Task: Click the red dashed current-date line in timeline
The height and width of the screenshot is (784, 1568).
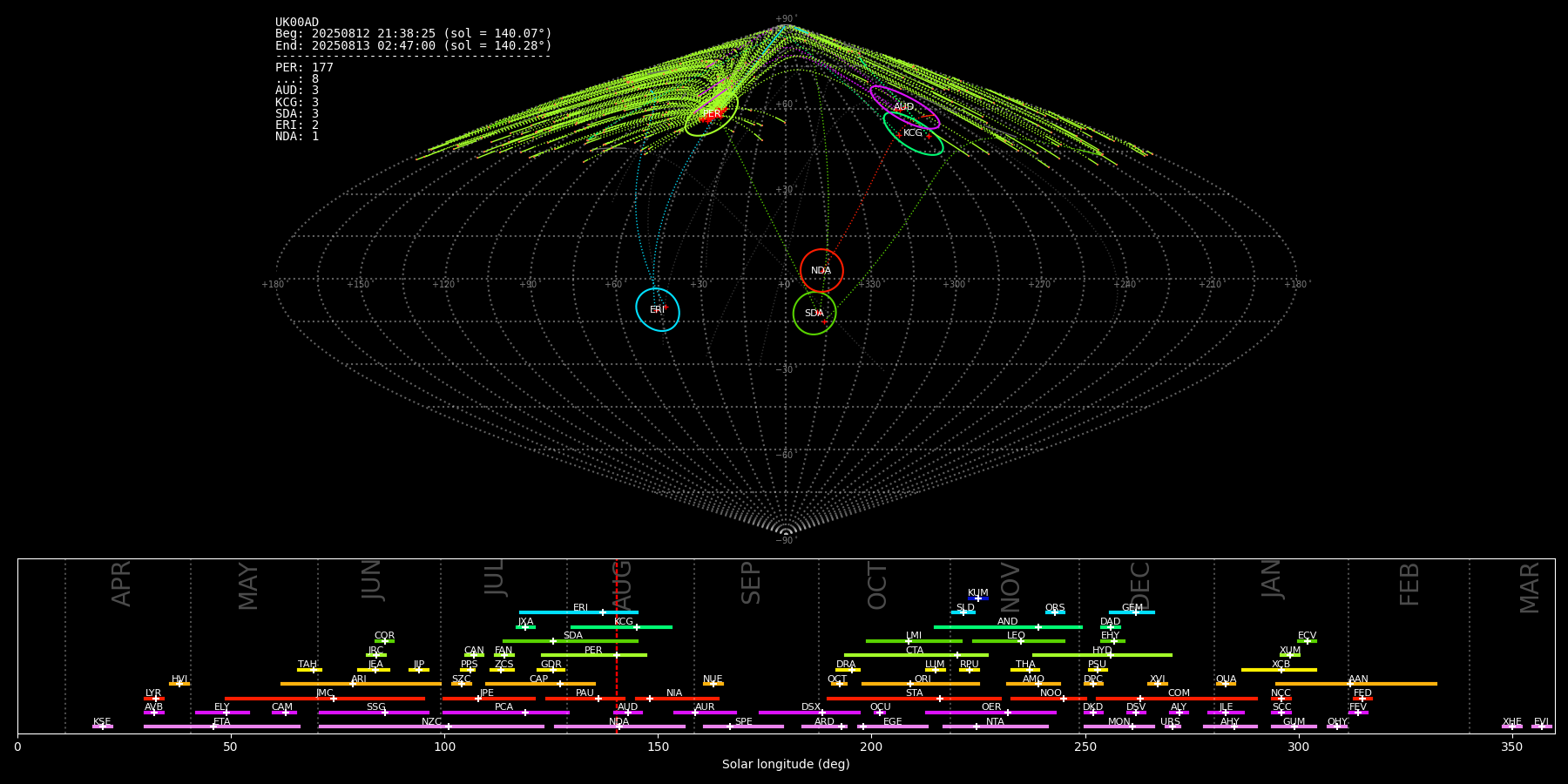Action: coord(617,645)
